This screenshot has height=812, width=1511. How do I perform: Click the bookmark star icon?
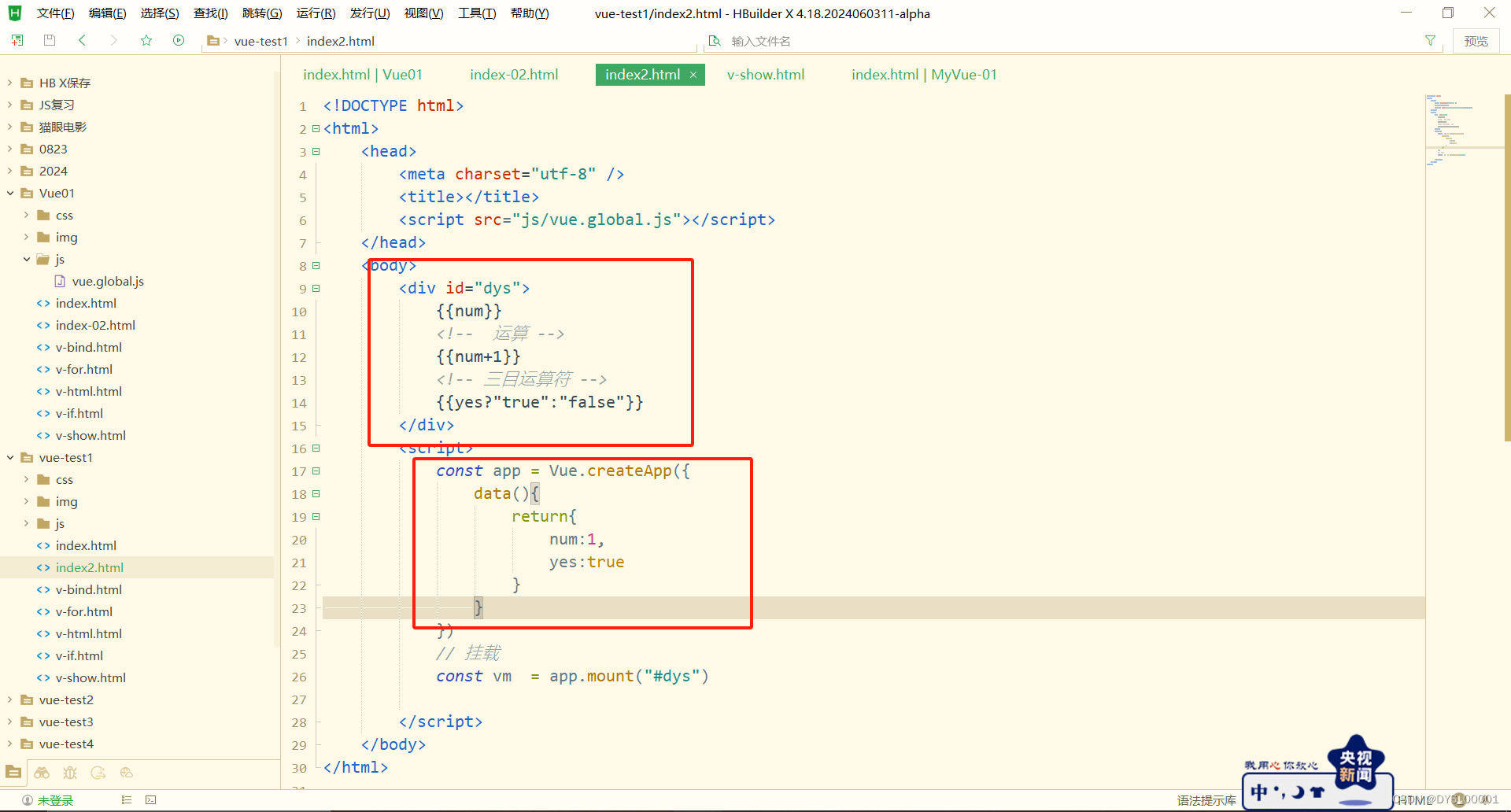(x=146, y=40)
